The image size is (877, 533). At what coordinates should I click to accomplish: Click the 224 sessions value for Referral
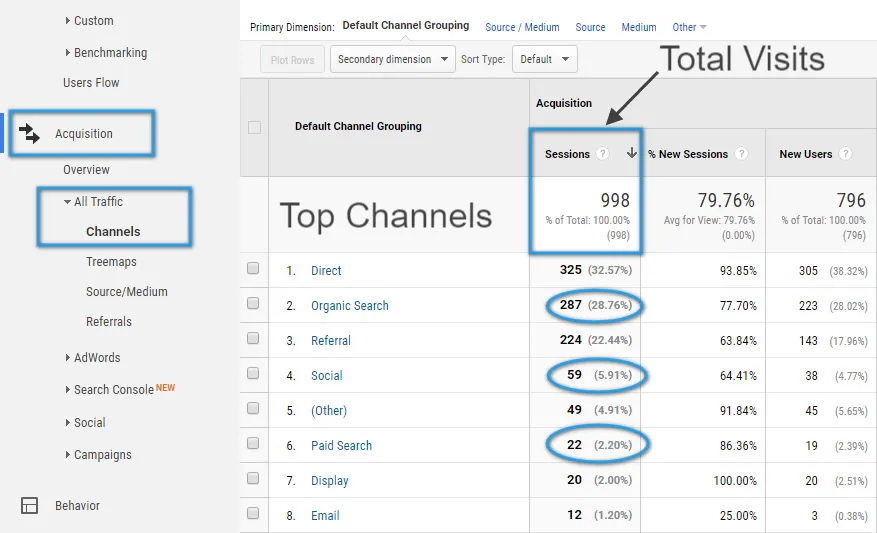pyautogui.click(x=570, y=339)
